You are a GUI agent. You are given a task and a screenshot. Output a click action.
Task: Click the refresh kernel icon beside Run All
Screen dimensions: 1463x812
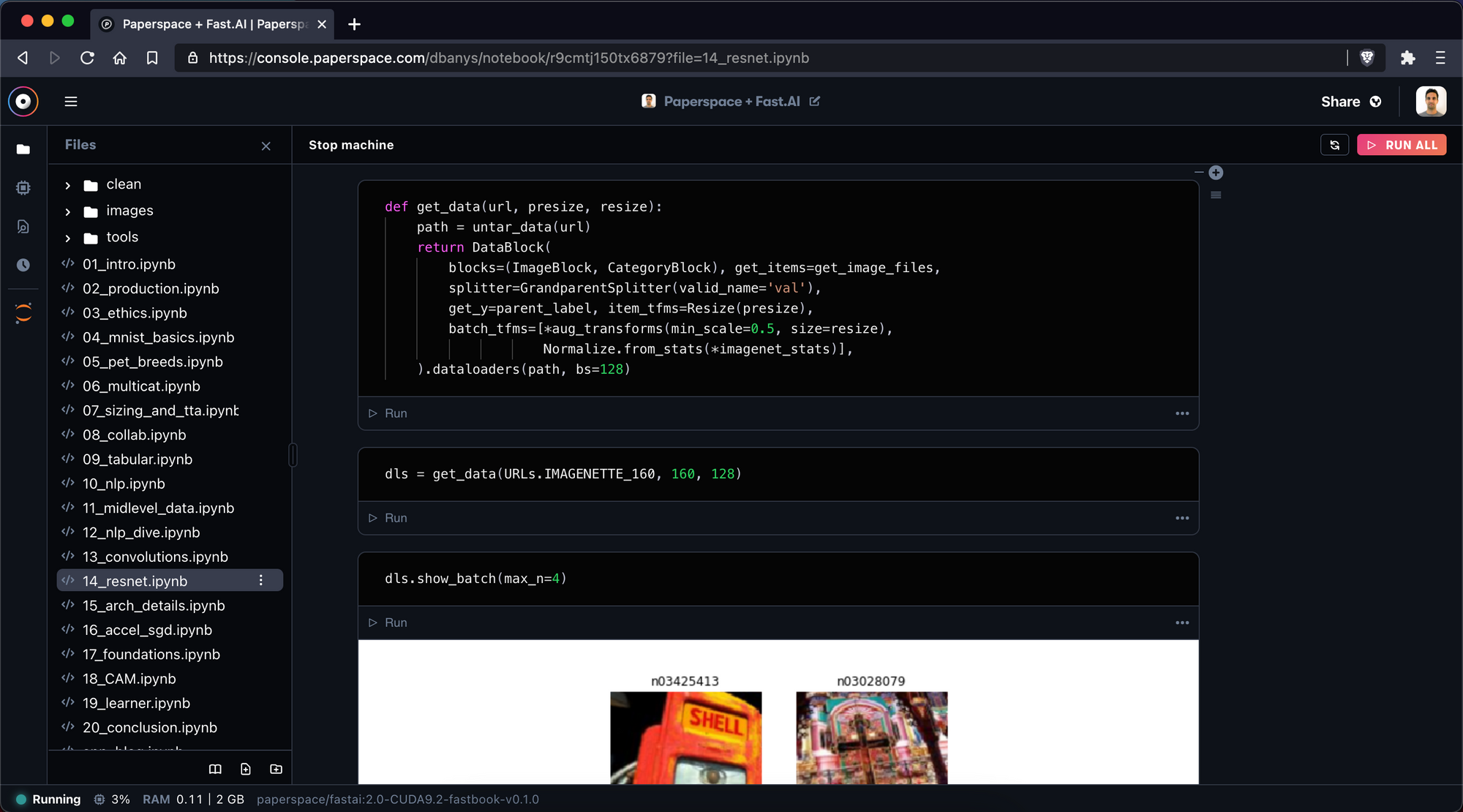(x=1334, y=145)
